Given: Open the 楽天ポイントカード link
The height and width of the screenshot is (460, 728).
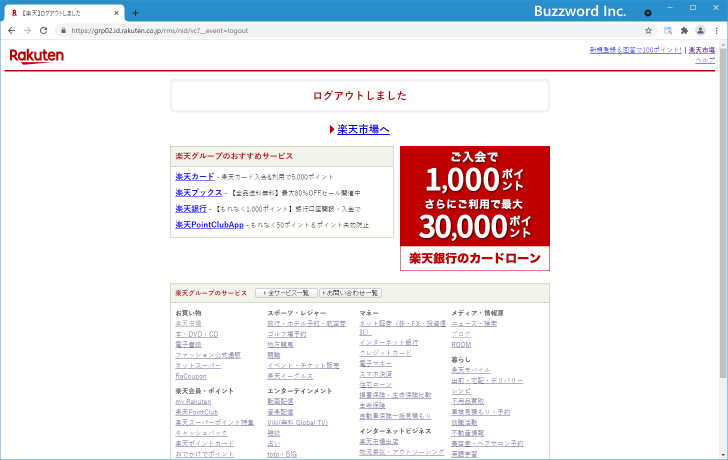Looking at the screenshot, I should (204, 444).
